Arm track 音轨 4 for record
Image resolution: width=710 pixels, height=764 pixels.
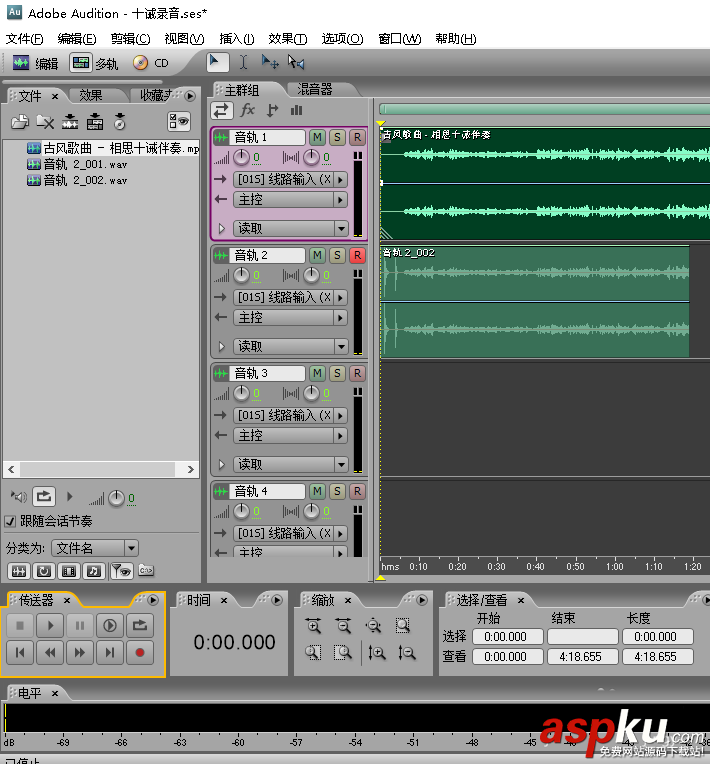pyautogui.click(x=357, y=491)
